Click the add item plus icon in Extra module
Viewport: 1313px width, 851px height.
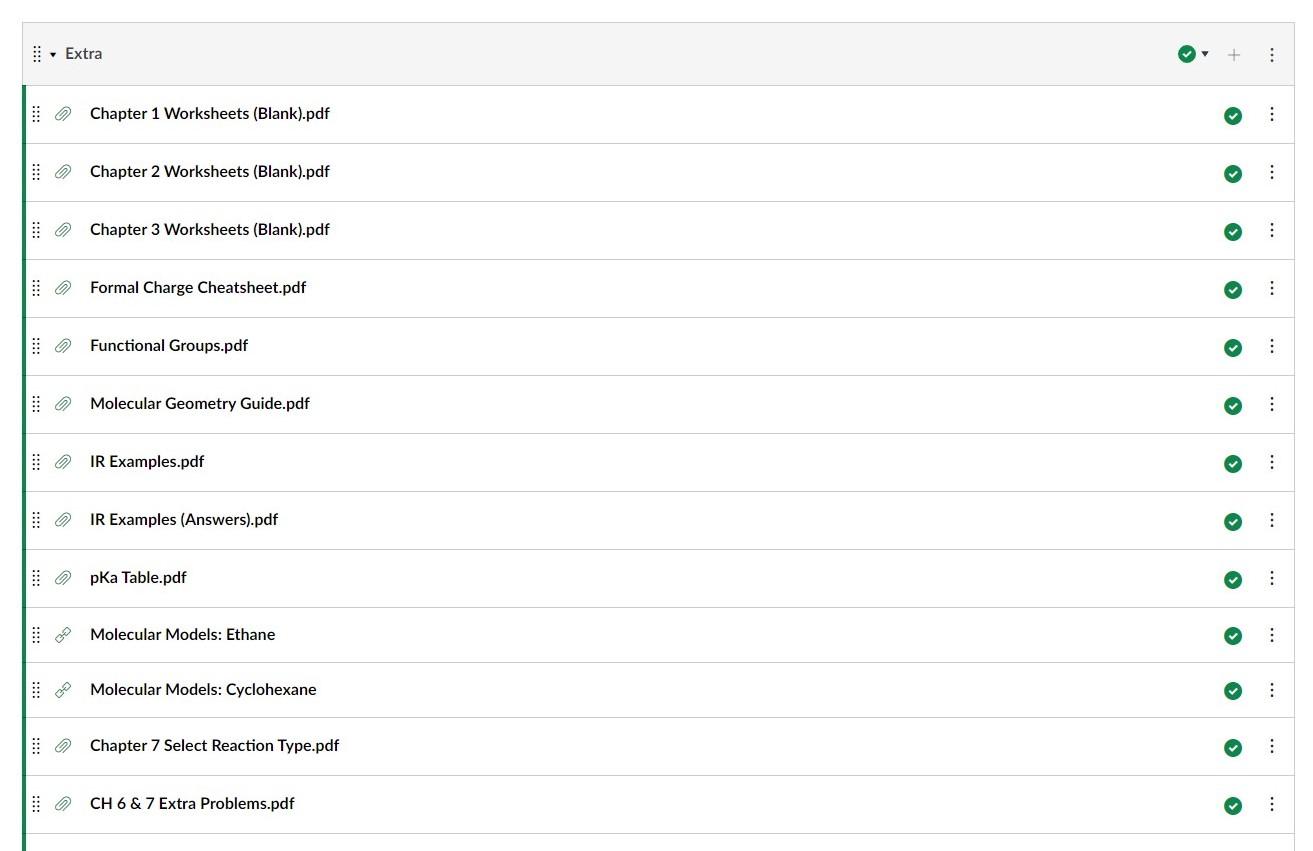1234,55
